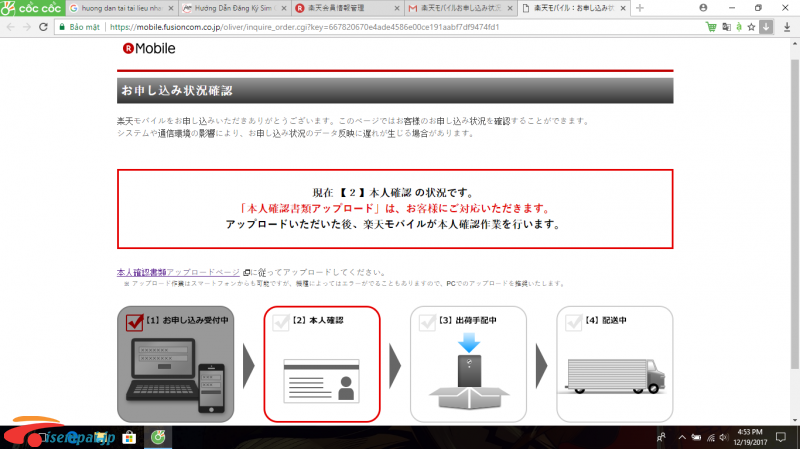Close the Gmail 楽天モバイル tab
The image size is (800, 449).
510,8
